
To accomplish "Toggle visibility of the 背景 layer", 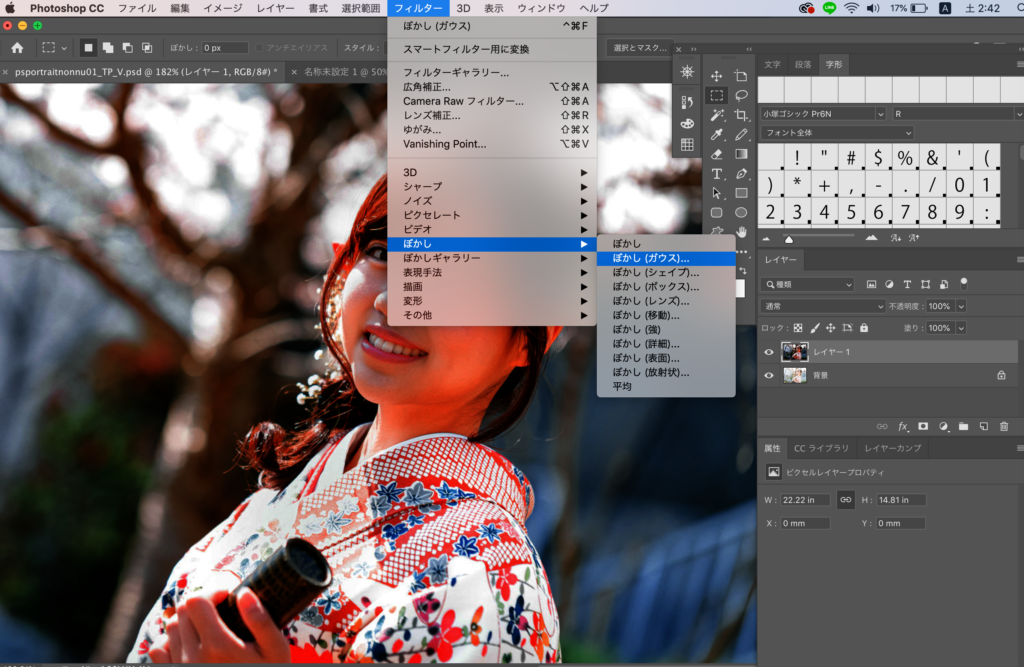I will (x=769, y=376).
